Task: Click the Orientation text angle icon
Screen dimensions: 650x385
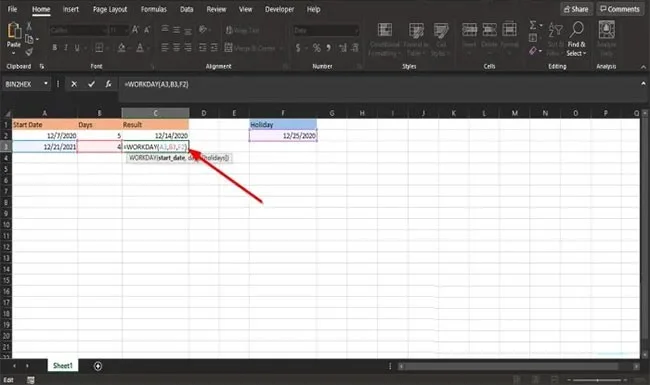Action: (x=203, y=29)
